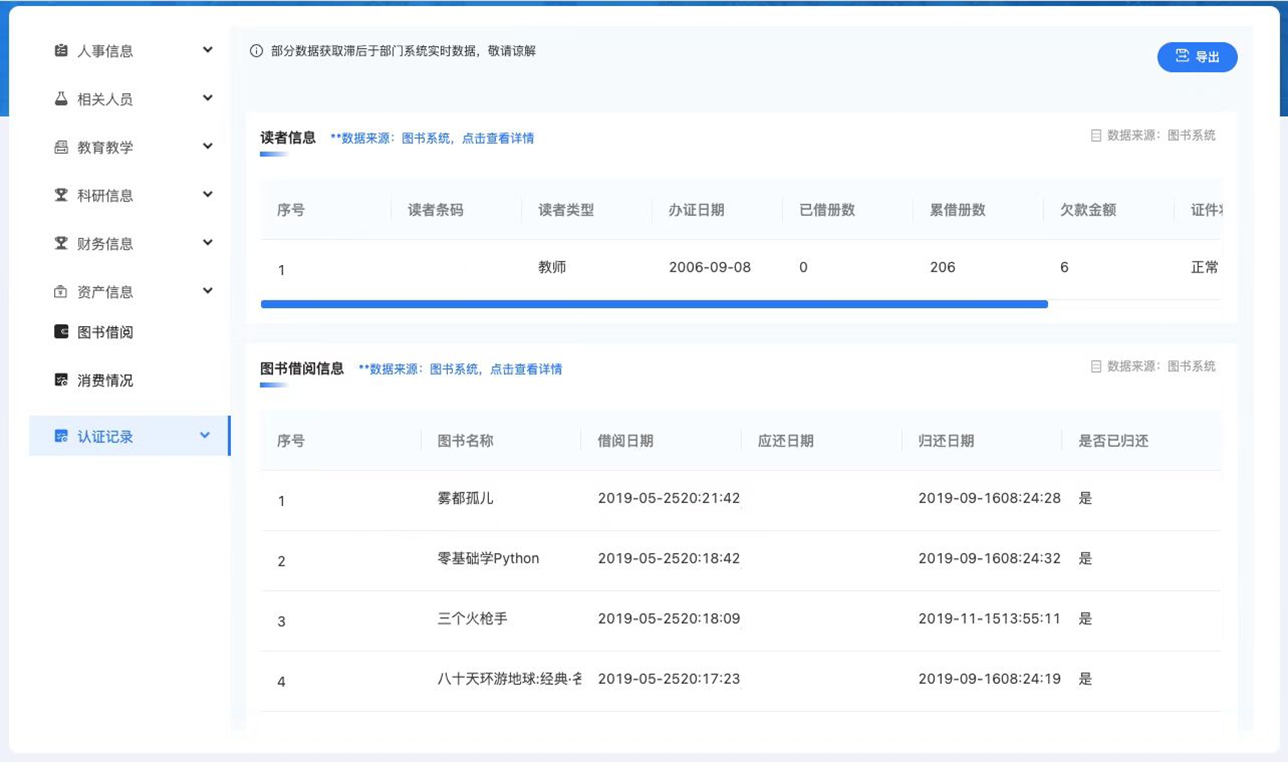1288x762 pixels.
Task: Click the 财务信息 sidebar icon
Action: [61, 243]
